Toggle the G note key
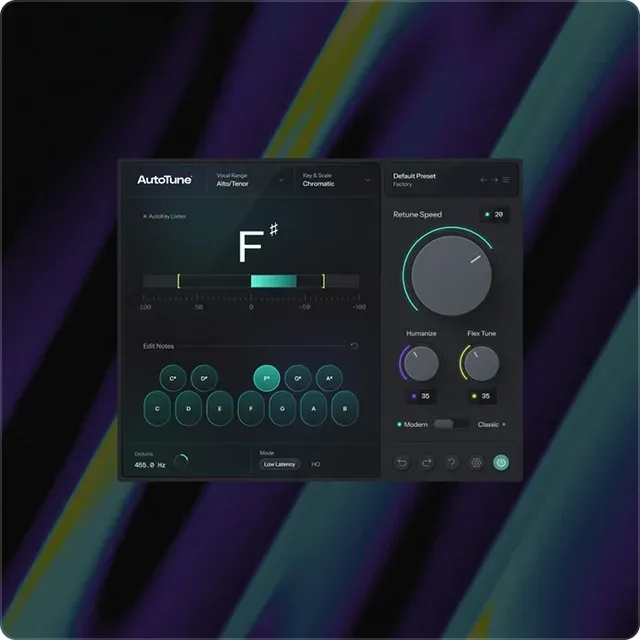 pos(282,409)
